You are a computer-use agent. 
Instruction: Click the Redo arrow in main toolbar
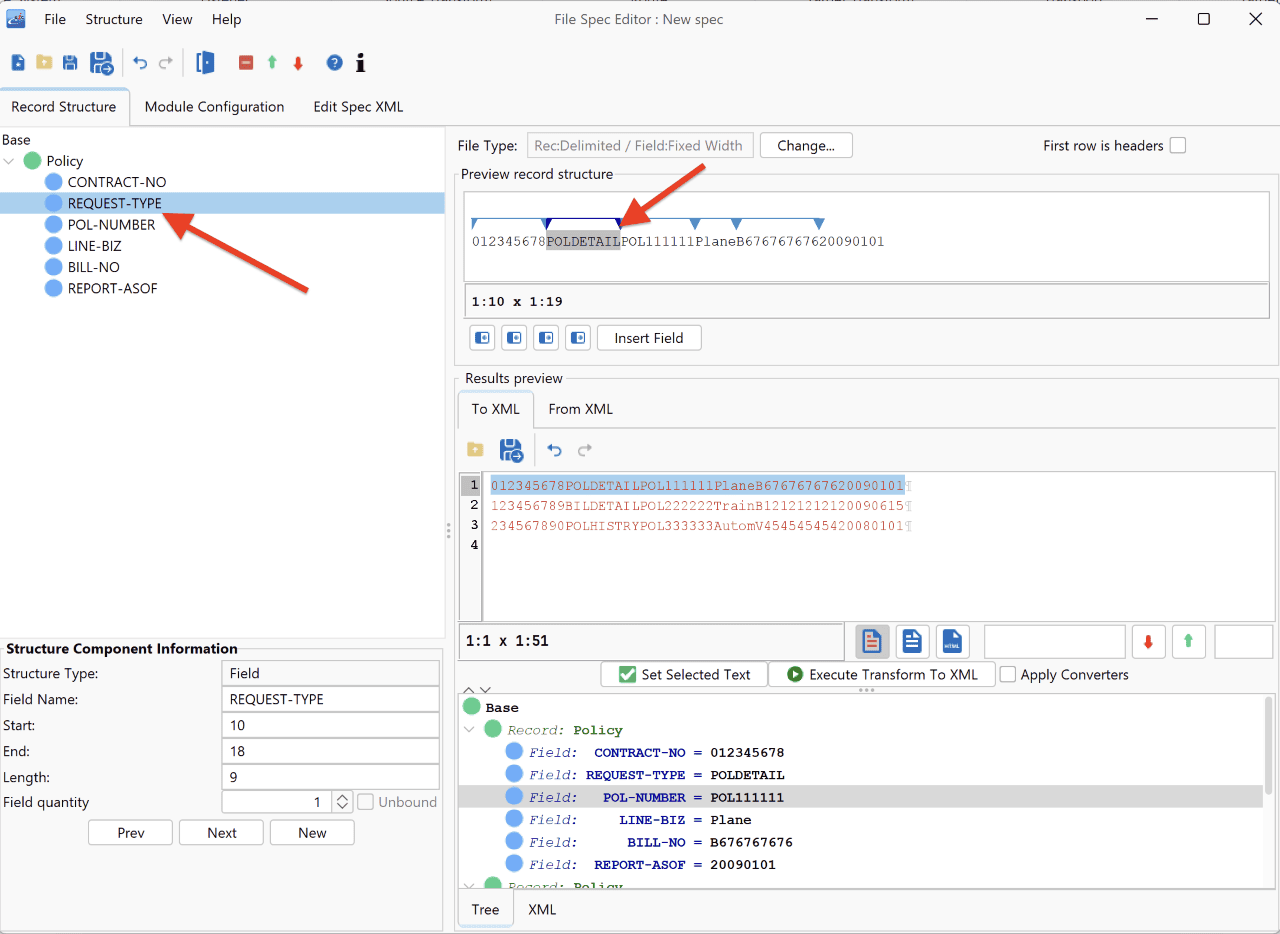166,63
